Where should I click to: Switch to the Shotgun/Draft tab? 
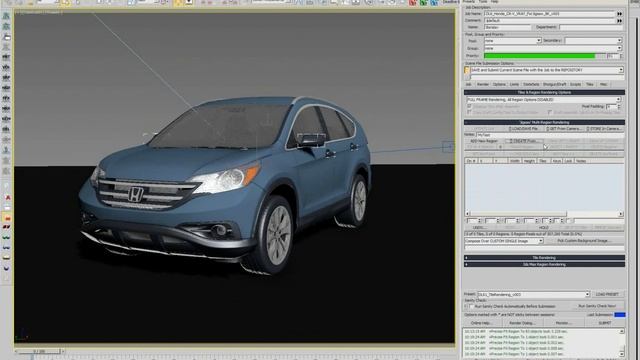coord(554,84)
